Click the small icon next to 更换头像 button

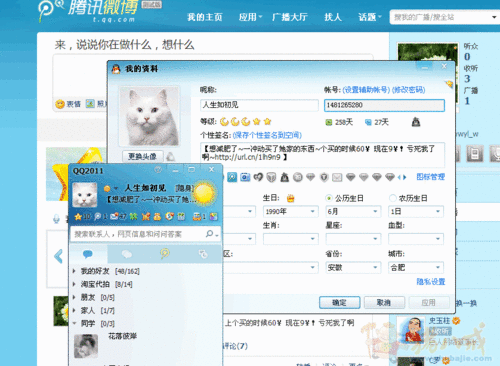coord(170,156)
